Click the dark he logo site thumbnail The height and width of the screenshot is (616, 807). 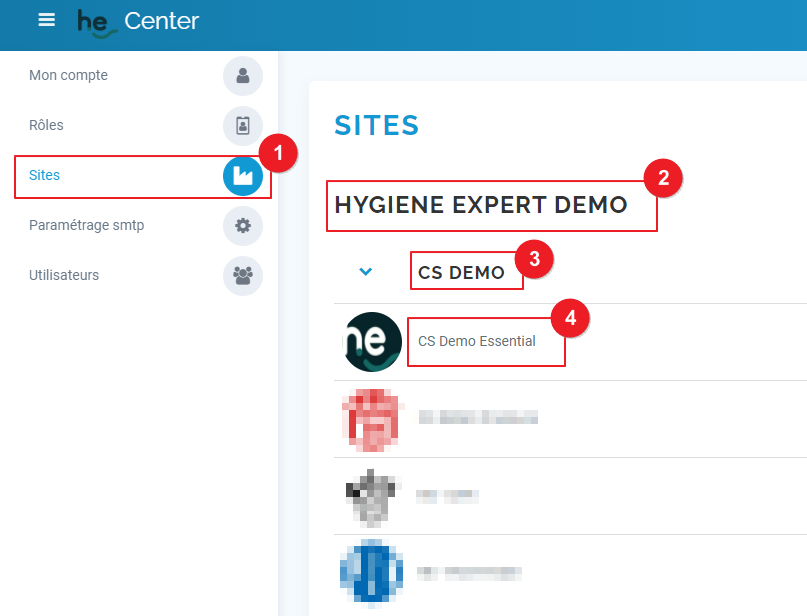(x=371, y=342)
